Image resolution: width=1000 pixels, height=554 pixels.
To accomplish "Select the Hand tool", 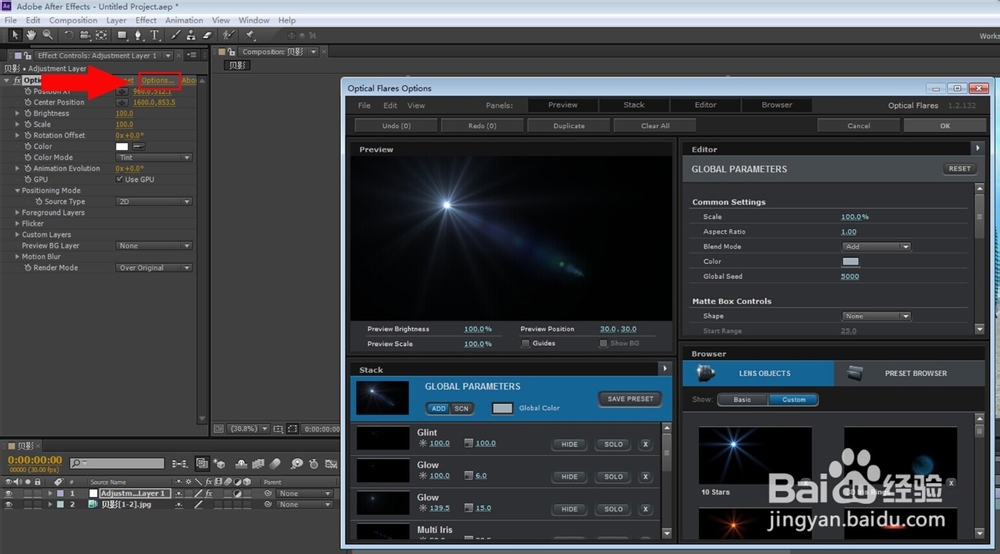I will (x=31, y=35).
